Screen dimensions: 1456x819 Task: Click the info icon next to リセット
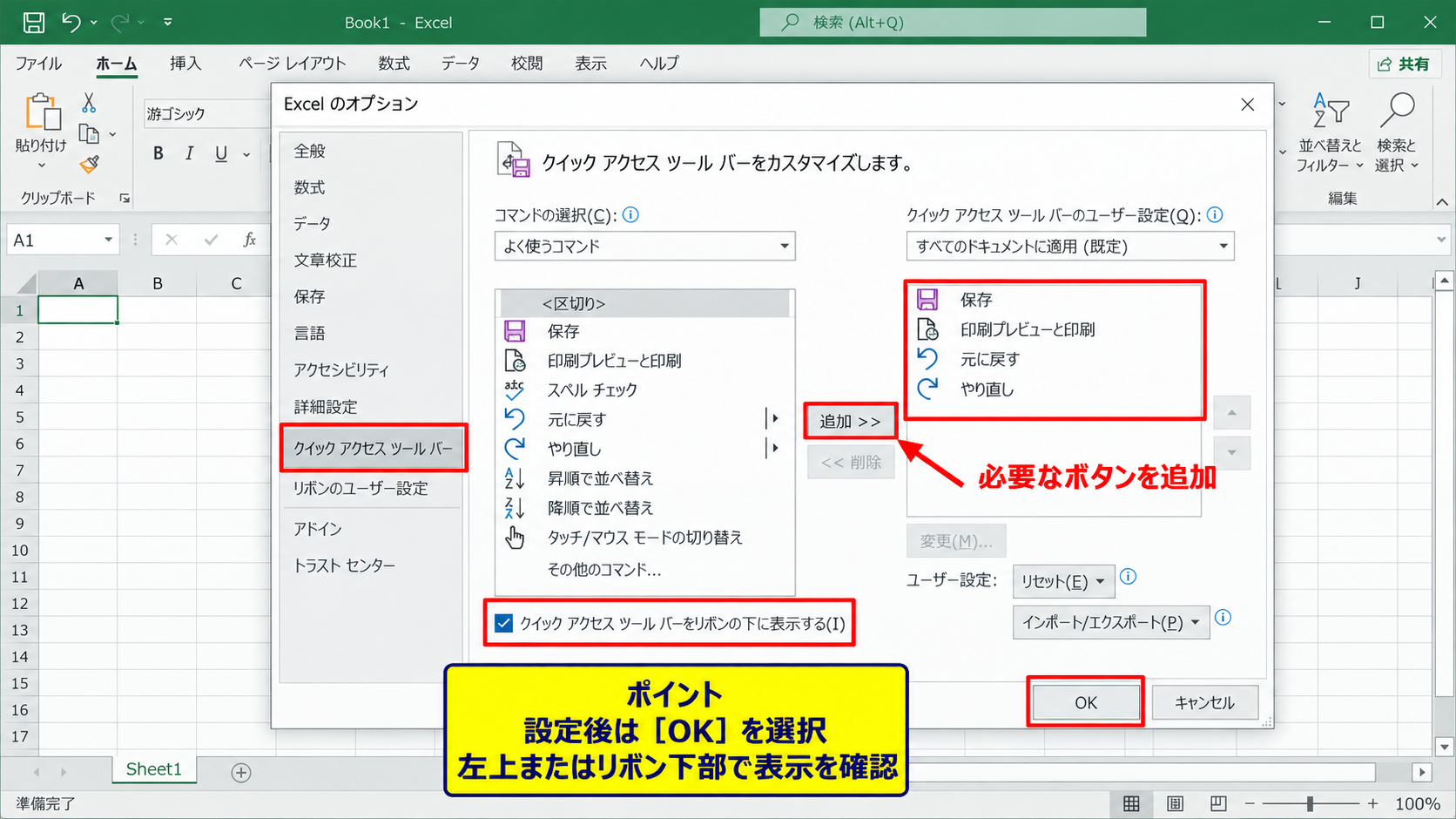point(1128,576)
